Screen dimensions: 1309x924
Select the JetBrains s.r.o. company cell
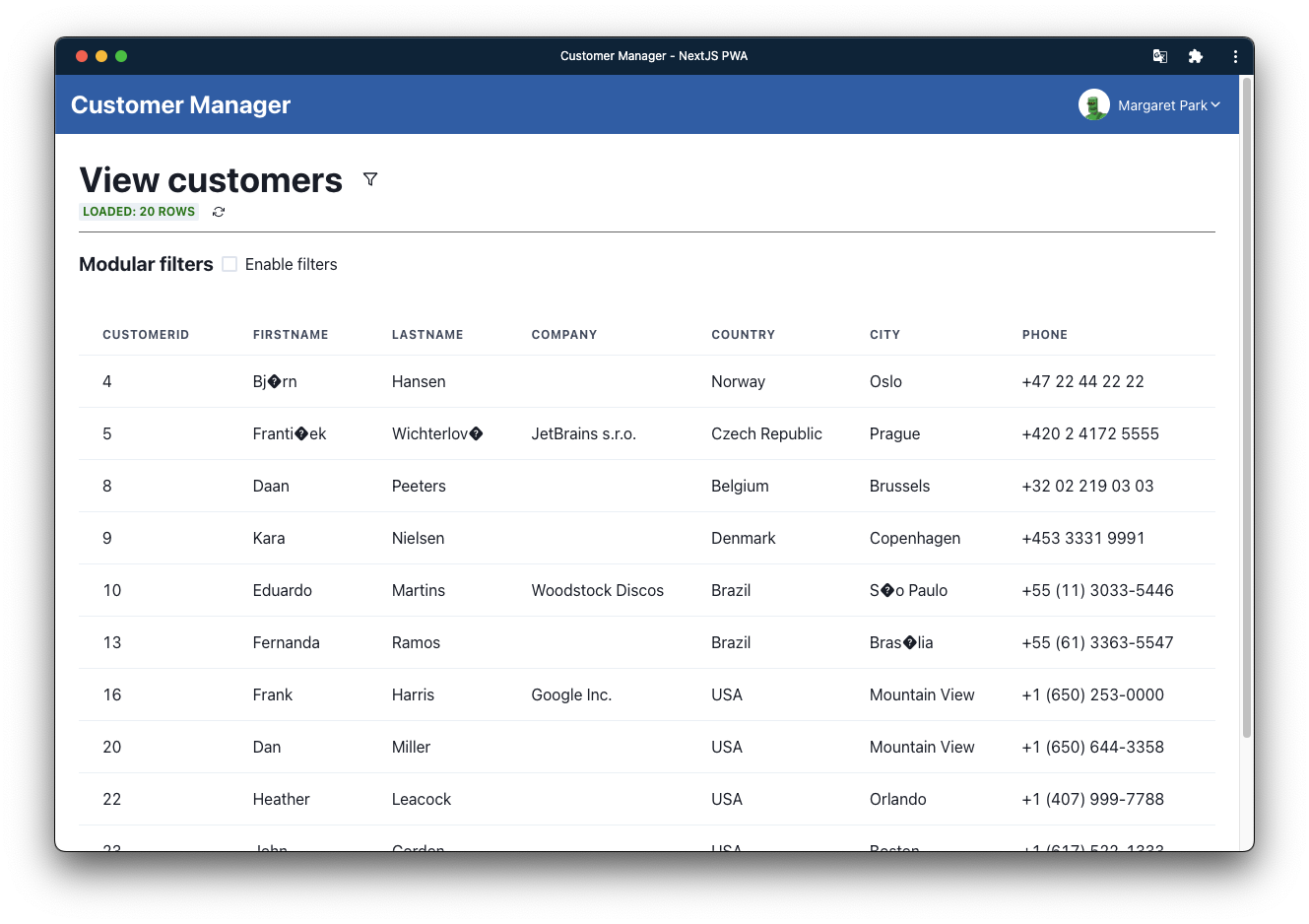pyautogui.click(x=584, y=433)
